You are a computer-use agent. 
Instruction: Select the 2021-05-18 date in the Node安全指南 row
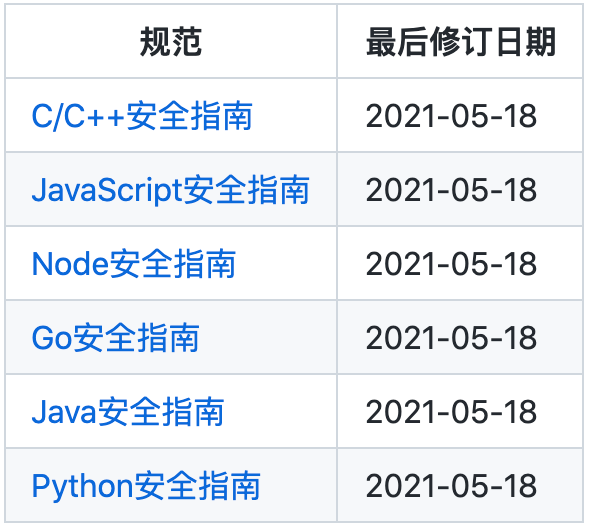click(451, 264)
